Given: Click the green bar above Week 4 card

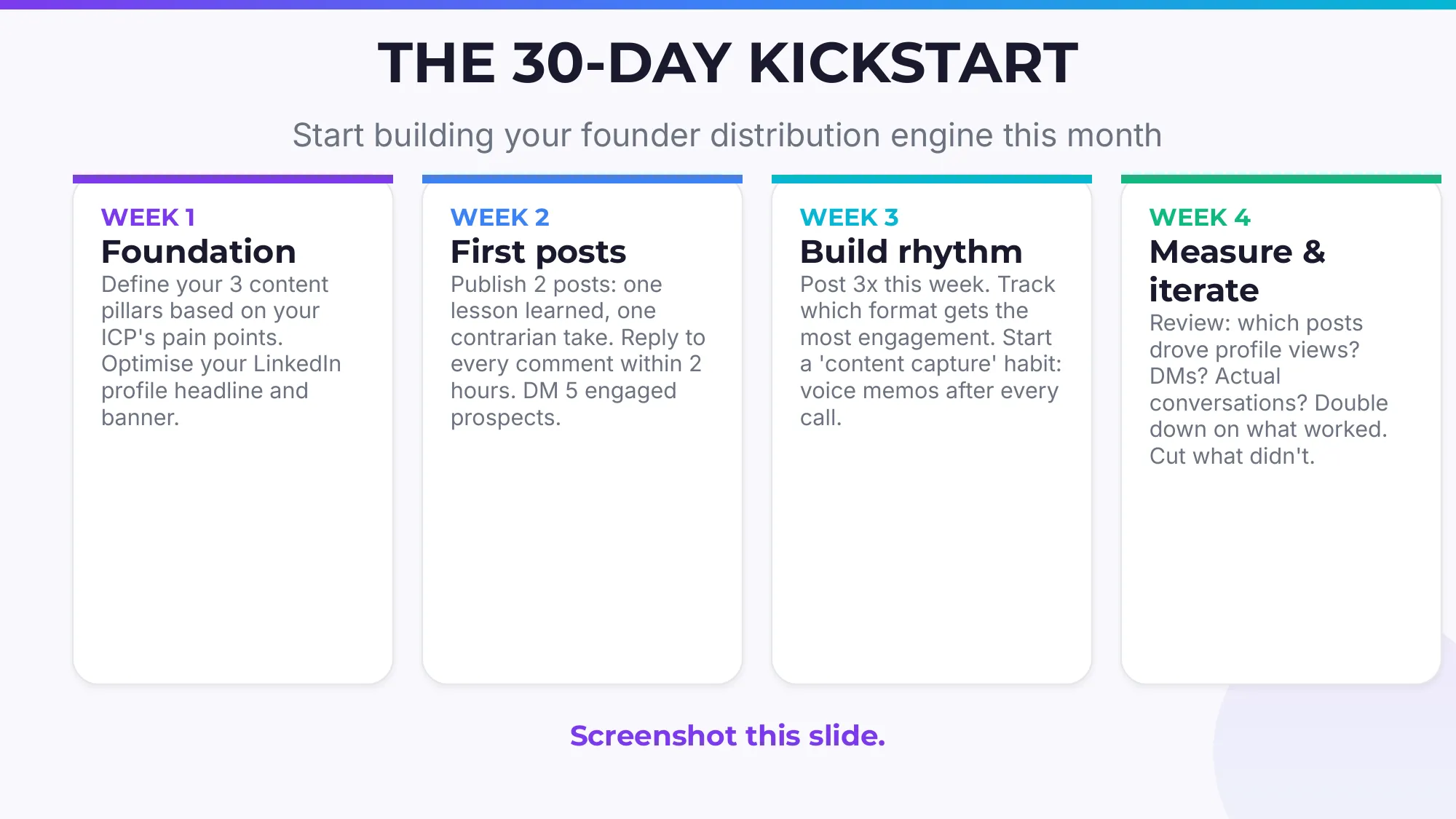Looking at the screenshot, I should pos(1281,179).
